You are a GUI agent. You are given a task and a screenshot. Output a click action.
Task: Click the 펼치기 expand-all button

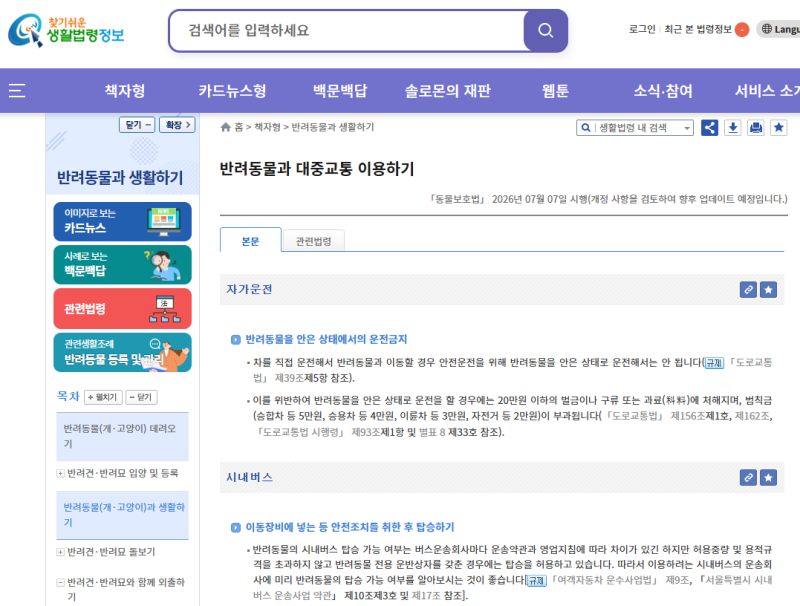tap(103, 397)
